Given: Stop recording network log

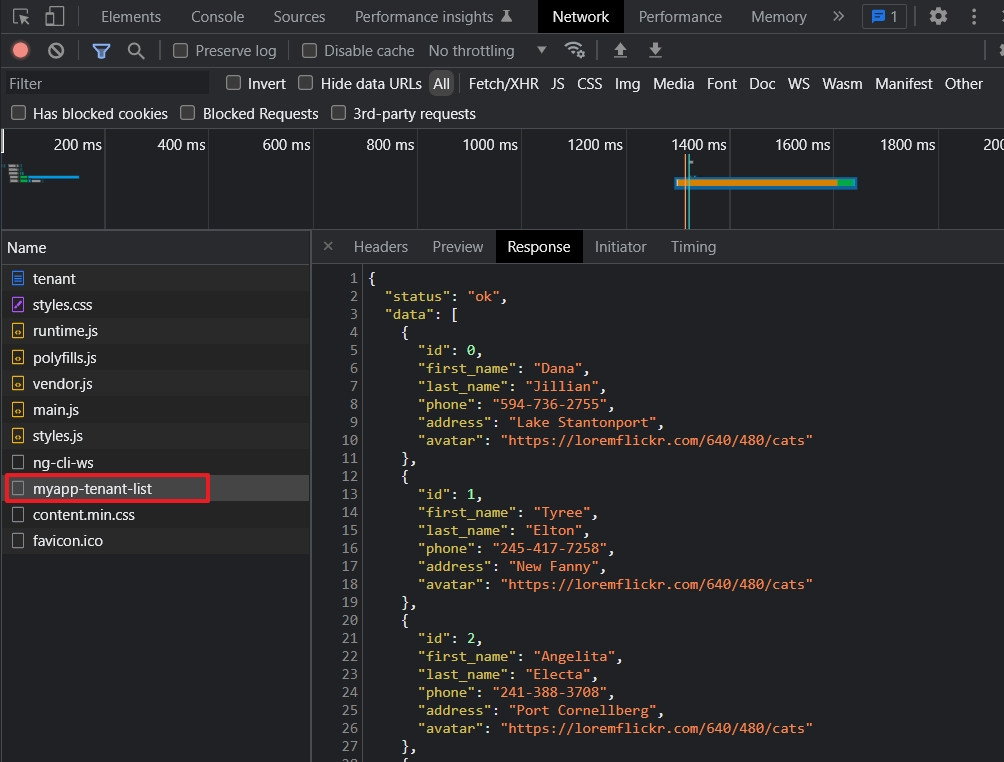Looking at the screenshot, I should pos(20,51).
